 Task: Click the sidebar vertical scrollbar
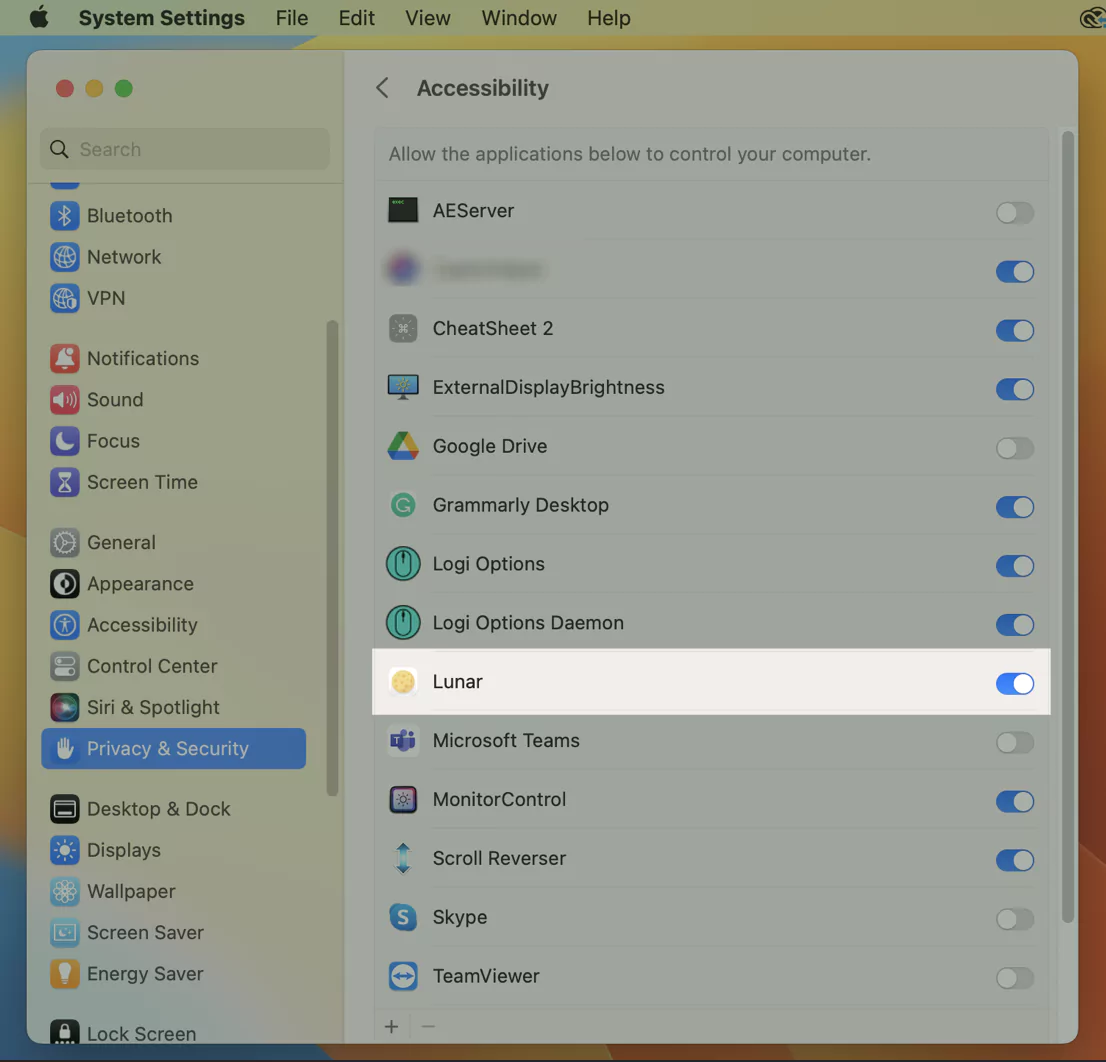[332, 559]
